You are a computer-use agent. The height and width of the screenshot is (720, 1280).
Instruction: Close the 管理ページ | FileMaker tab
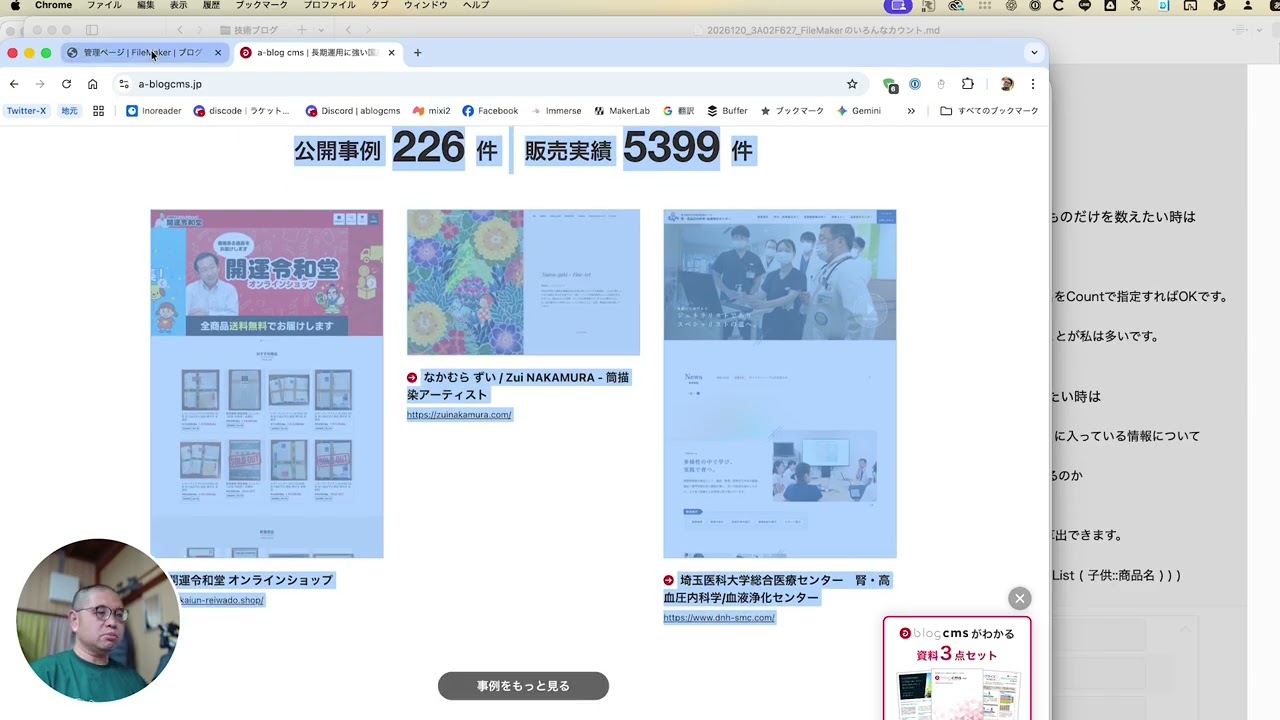point(218,53)
